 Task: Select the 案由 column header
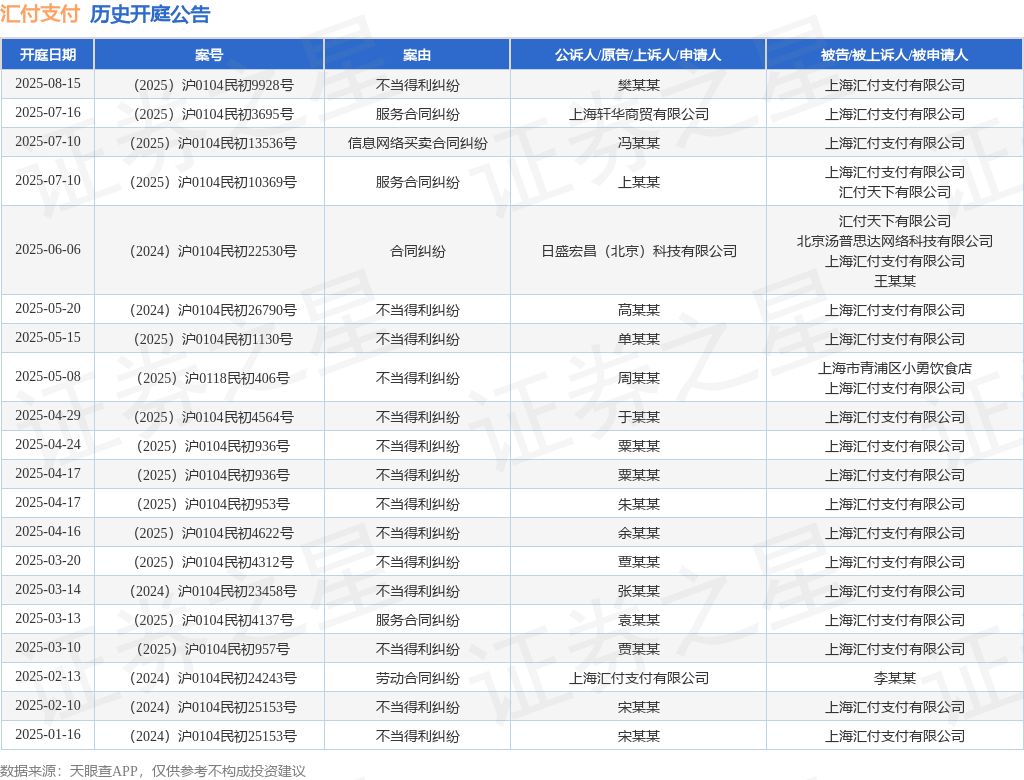tap(417, 55)
